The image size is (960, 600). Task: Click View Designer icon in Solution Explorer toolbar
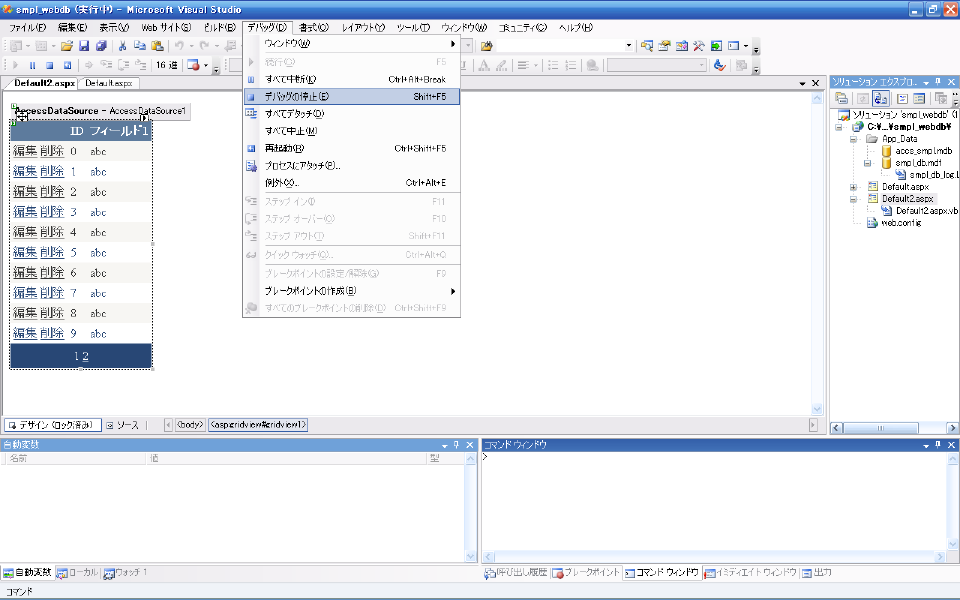pyautogui.click(x=919, y=99)
